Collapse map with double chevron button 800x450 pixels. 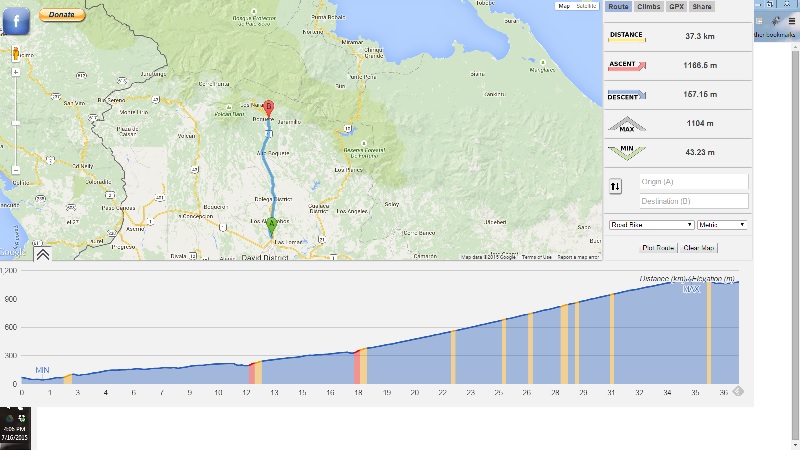[43, 254]
